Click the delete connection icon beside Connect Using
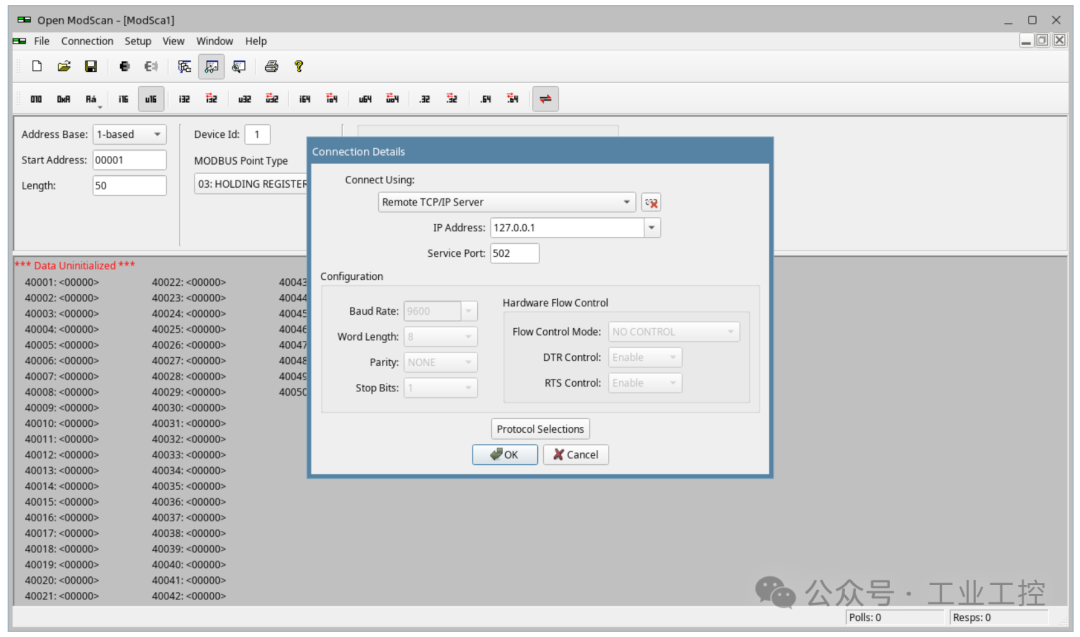The image size is (1080, 637). click(651, 202)
